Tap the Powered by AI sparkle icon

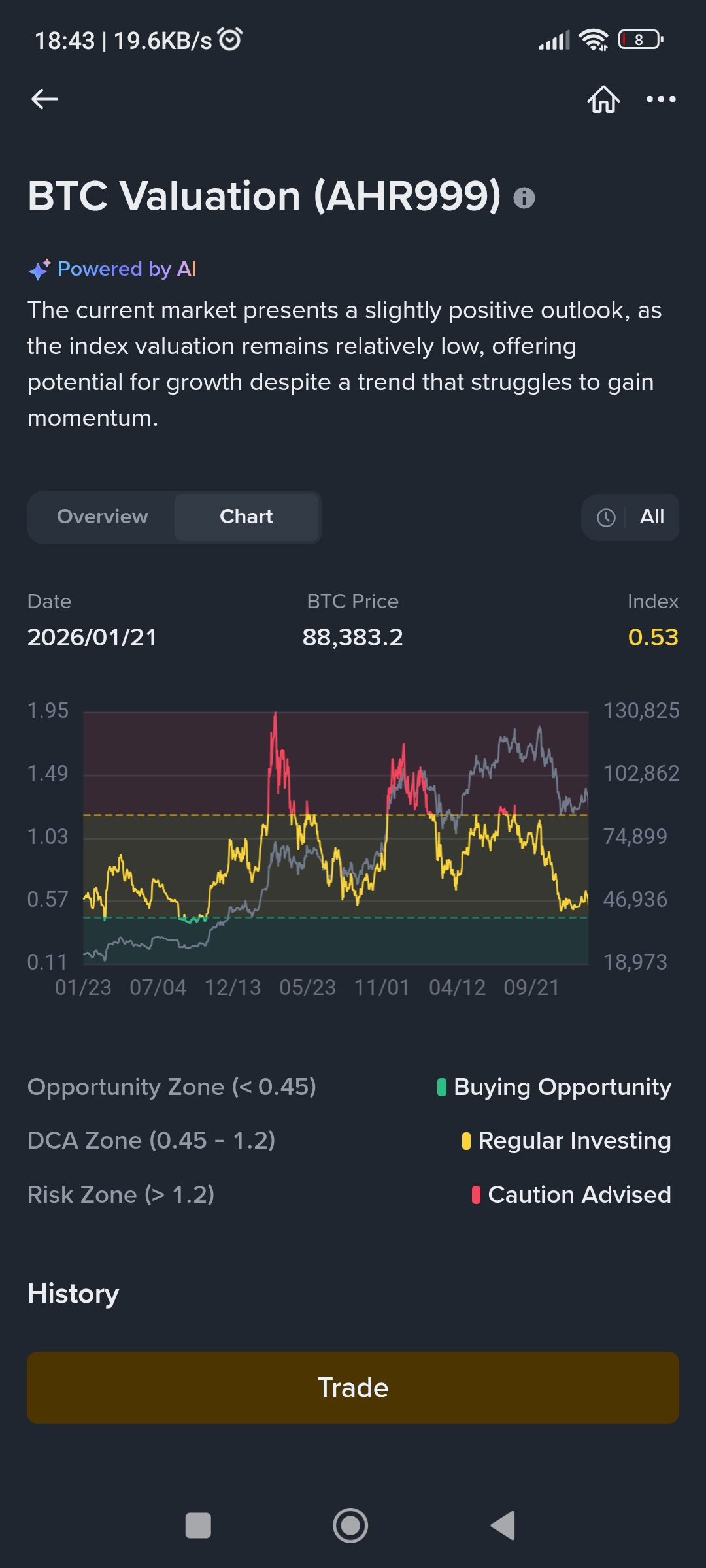click(39, 269)
